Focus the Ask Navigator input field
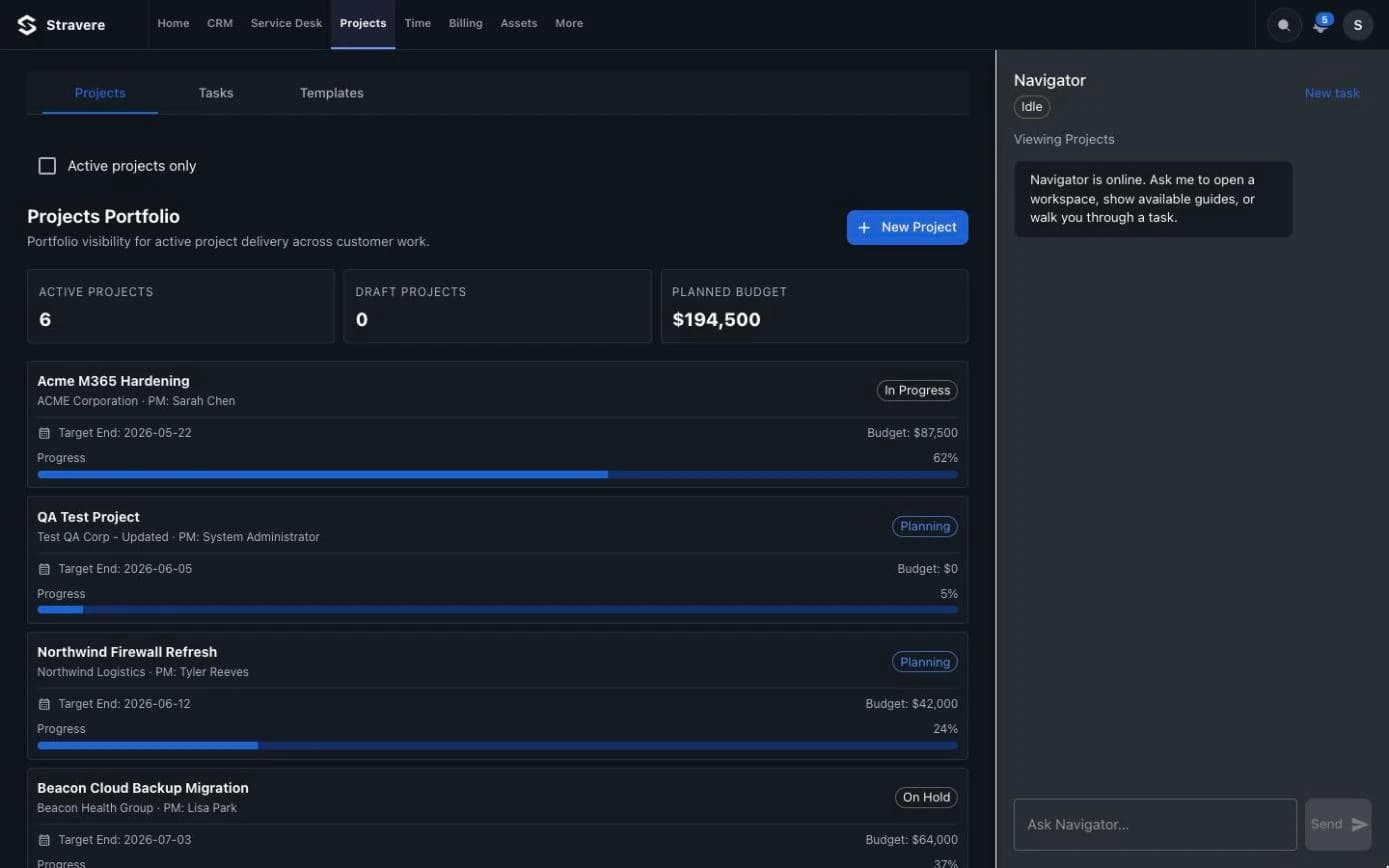Viewport: 1389px width, 868px height. (1155, 824)
